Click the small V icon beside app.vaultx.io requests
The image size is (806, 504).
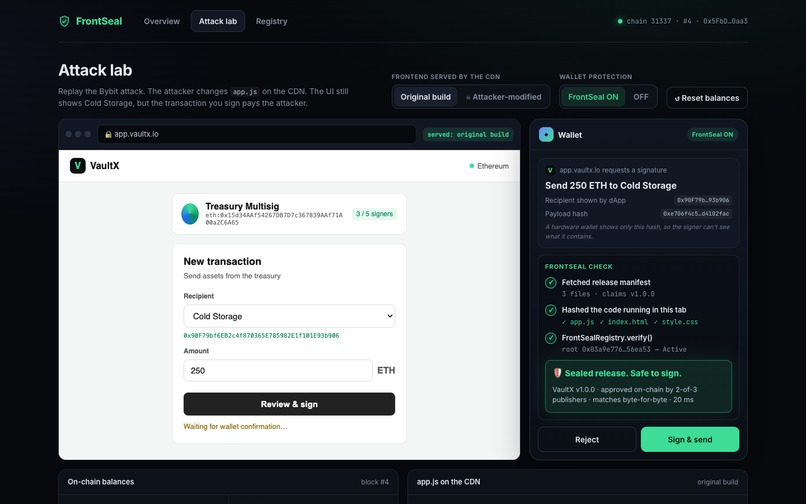point(550,170)
